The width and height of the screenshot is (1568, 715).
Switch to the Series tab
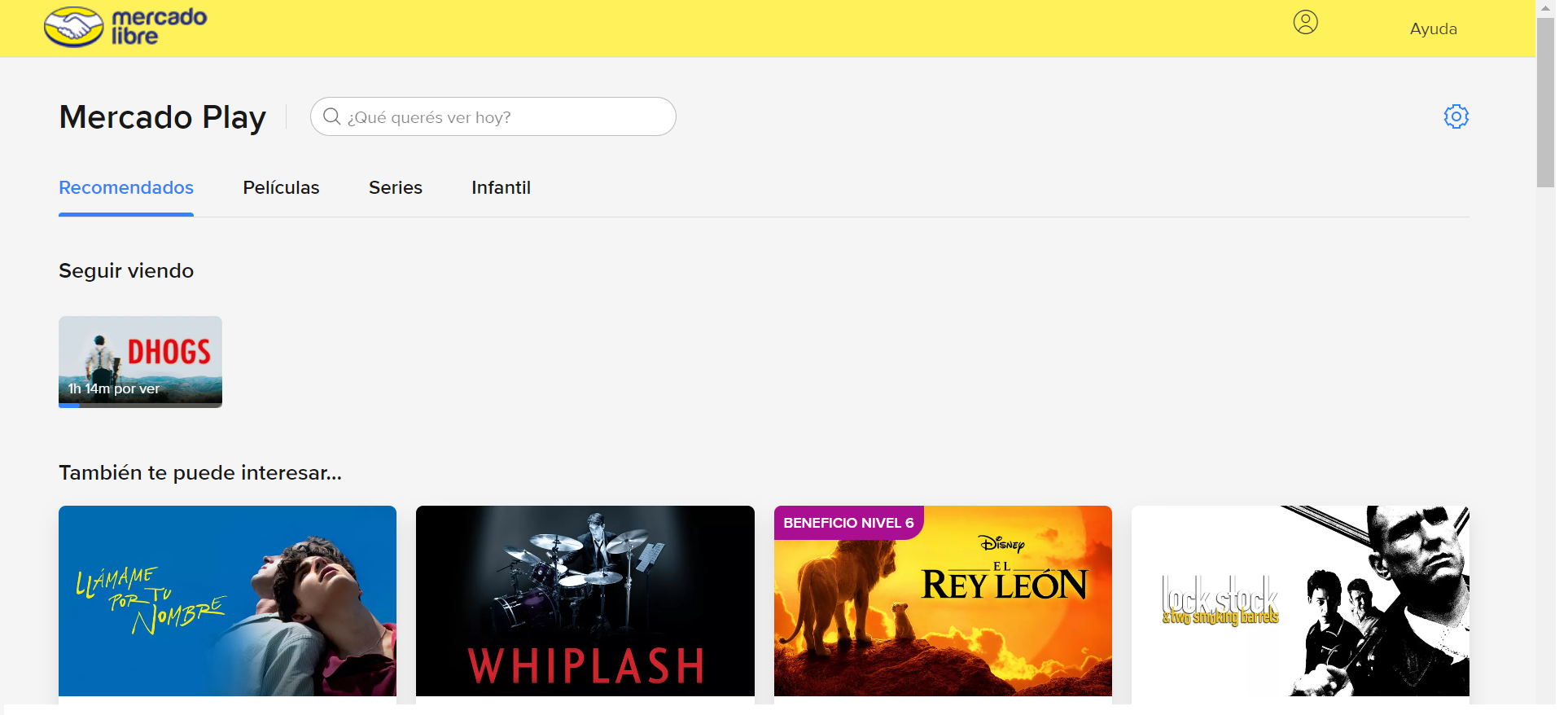pos(396,188)
